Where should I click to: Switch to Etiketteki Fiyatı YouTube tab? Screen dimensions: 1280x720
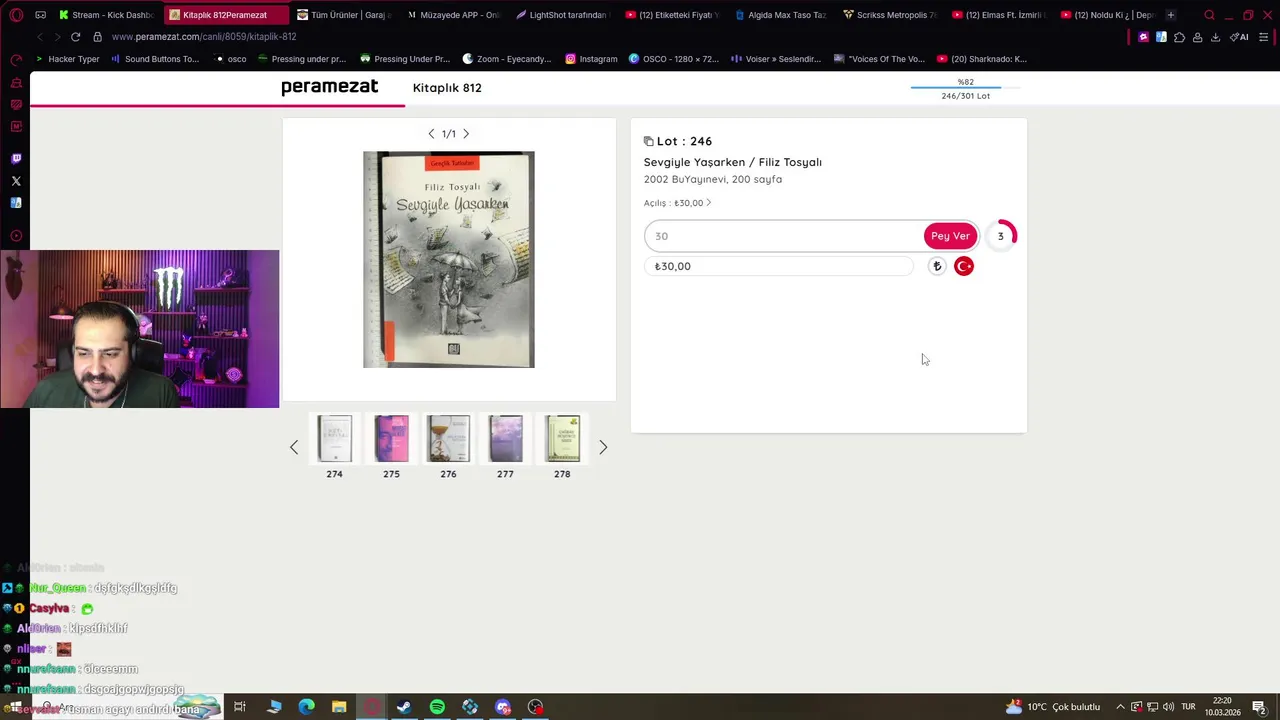(671, 15)
